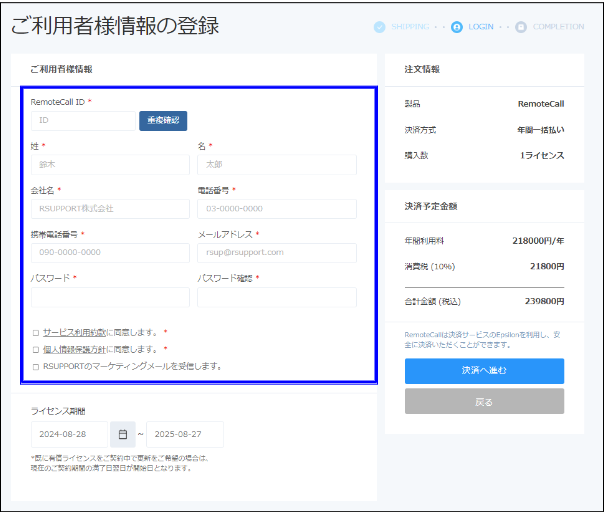This screenshot has width=604, height=512.
Task: Select the 電話番号 input field
Action: tap(277, 209)
